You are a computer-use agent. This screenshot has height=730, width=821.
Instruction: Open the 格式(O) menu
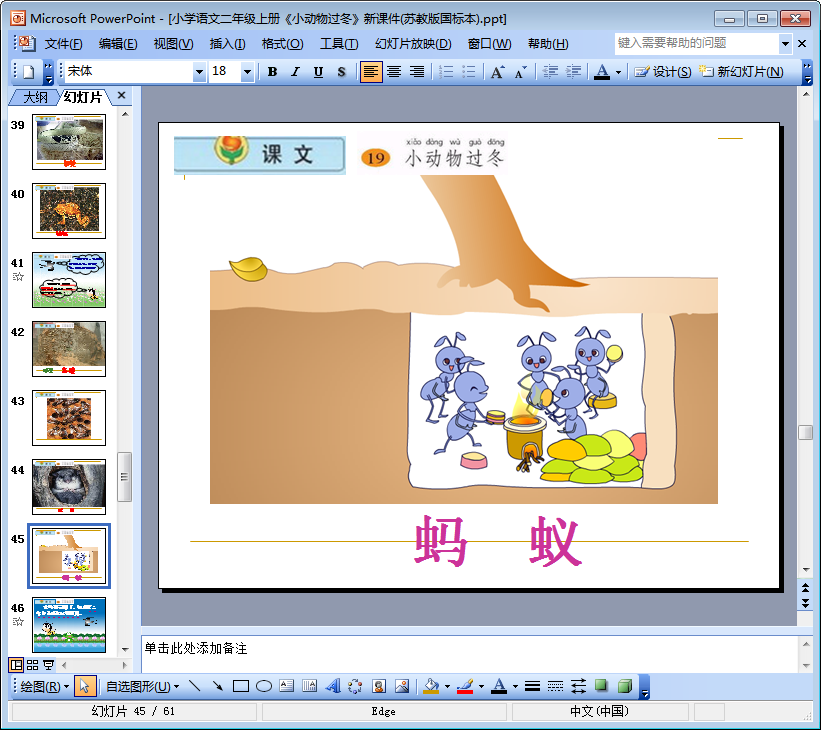282,44
